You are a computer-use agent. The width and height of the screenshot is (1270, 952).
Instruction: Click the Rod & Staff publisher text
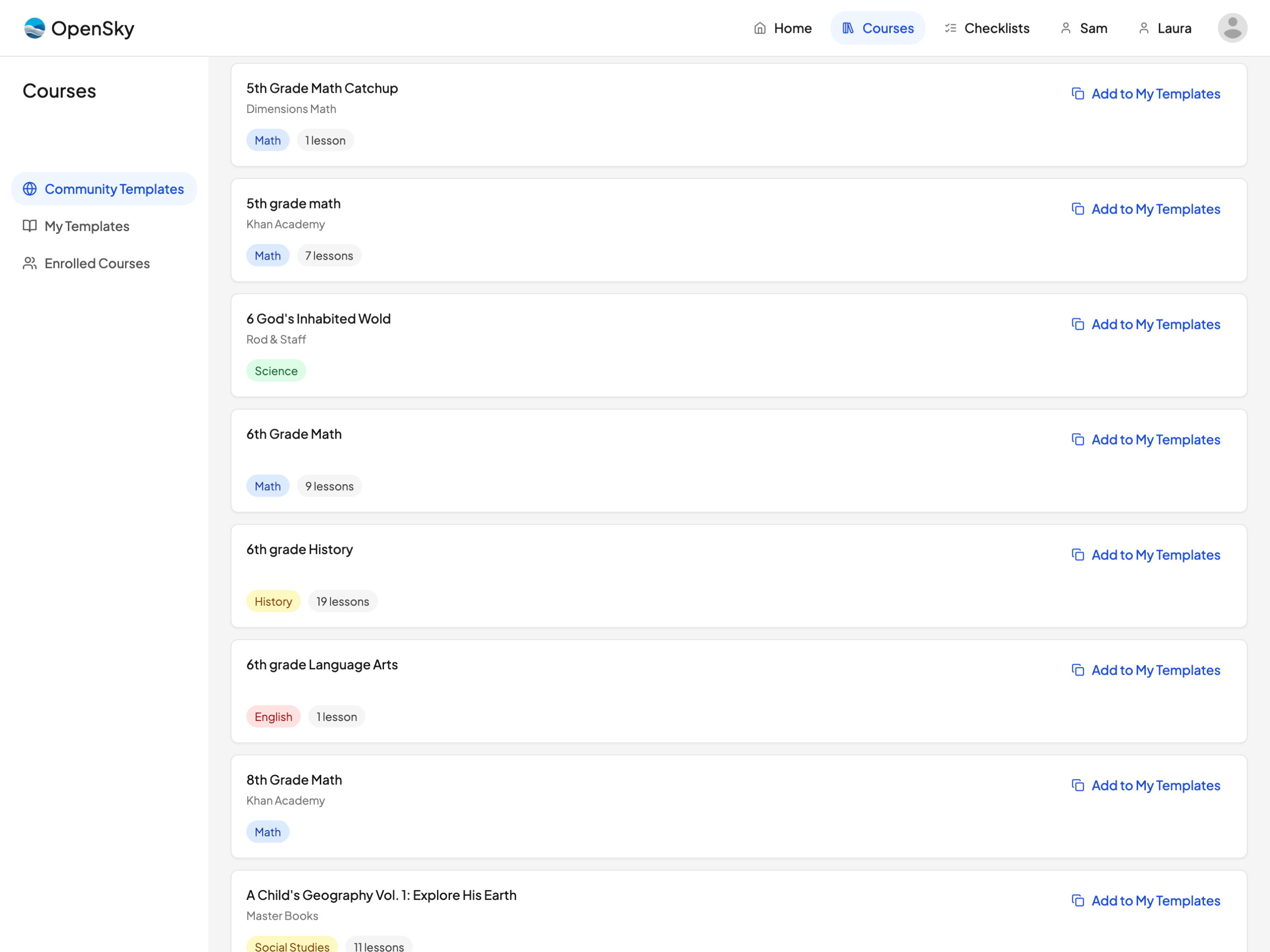point(276,340)
